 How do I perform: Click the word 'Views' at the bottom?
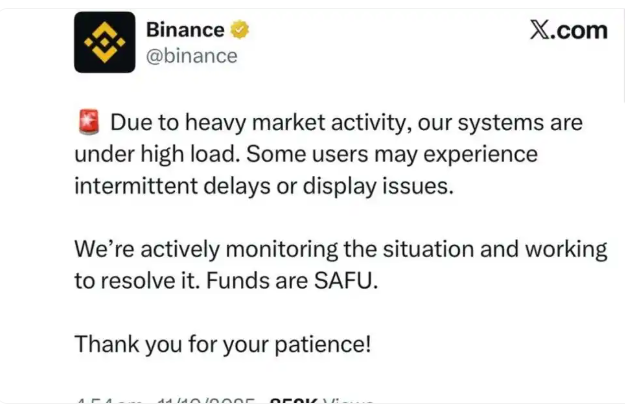[x=350, y=400]
